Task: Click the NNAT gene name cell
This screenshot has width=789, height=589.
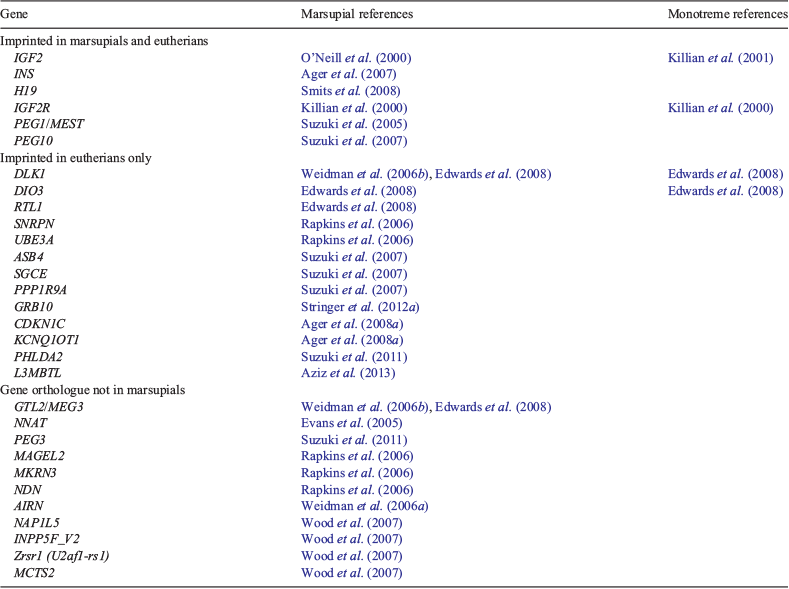Action: 30,423
